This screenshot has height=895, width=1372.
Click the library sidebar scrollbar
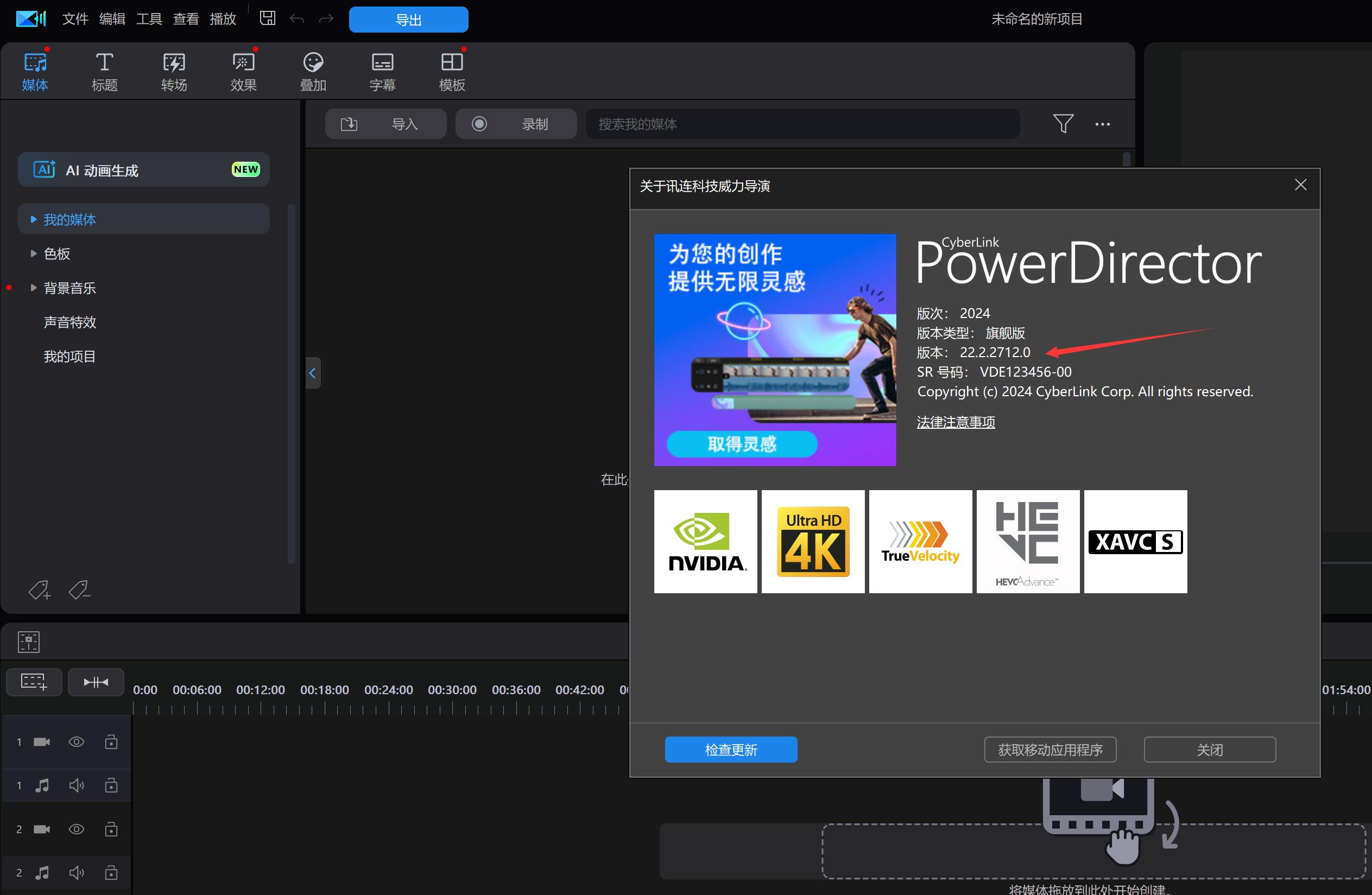(291, 383)
